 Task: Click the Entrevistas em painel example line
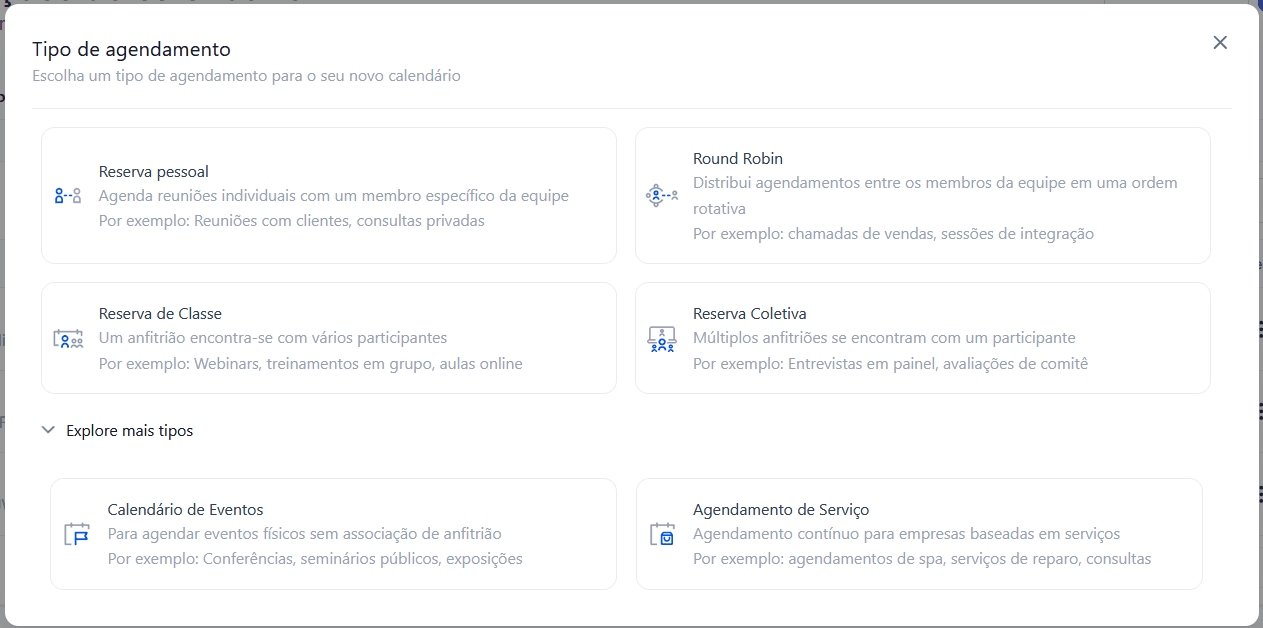(x=890, y=364)
